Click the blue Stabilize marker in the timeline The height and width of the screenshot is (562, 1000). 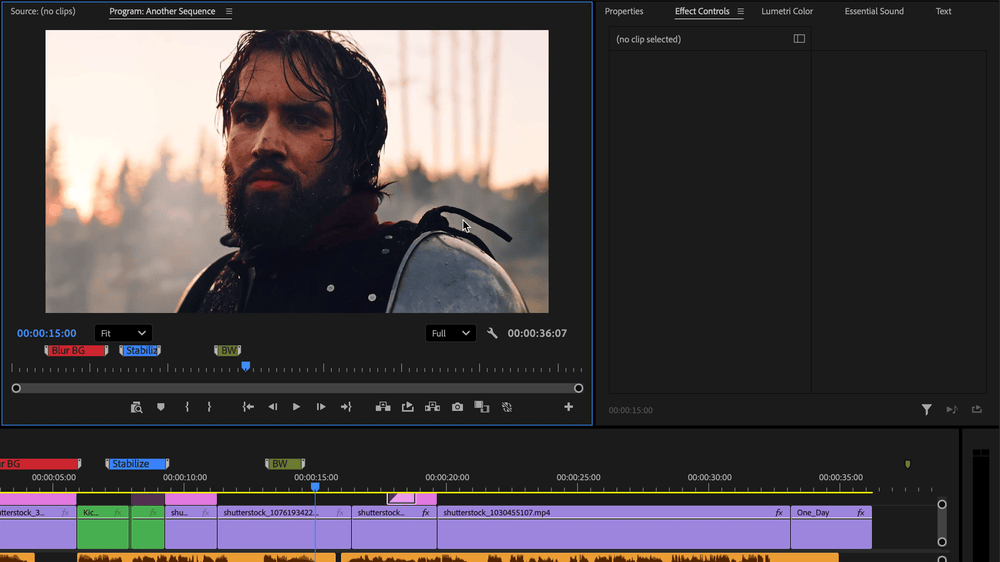coord(136,464)
